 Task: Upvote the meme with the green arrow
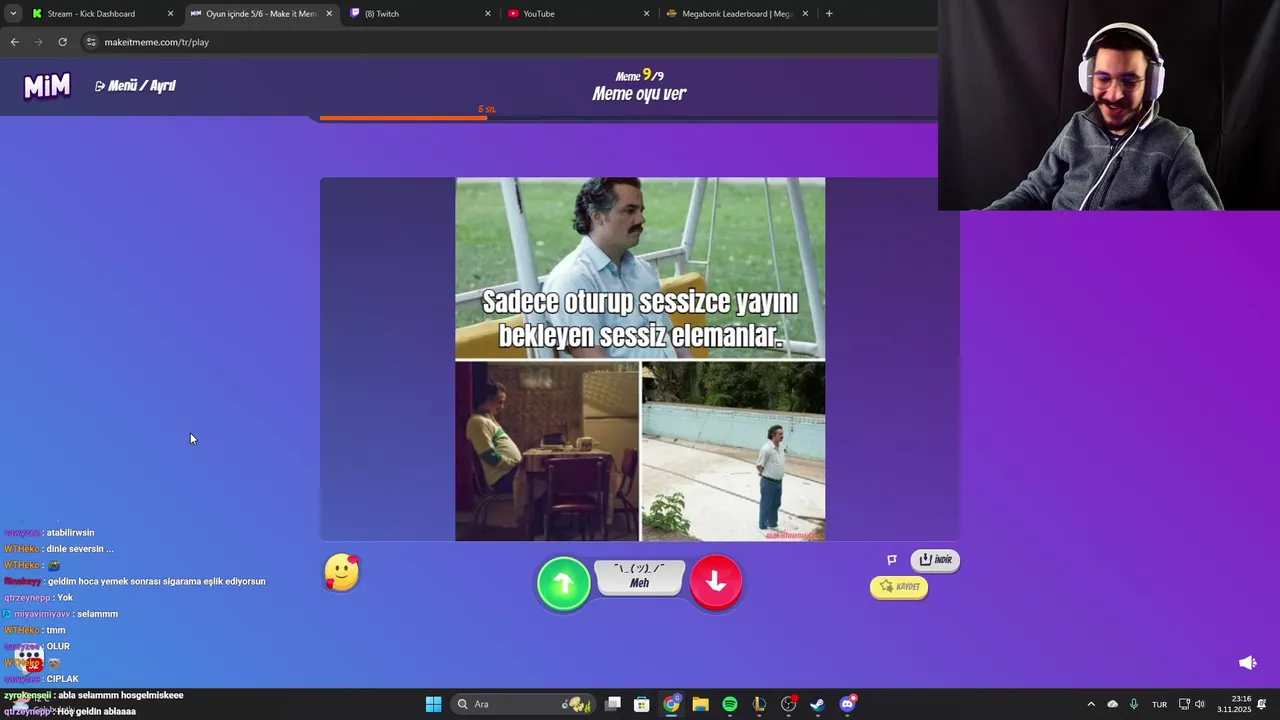click(x=564, y=583)
